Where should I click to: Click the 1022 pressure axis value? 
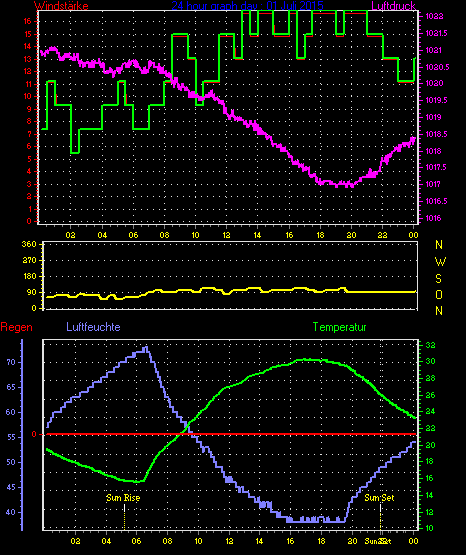pyautogui.click(x=434, y=16)
